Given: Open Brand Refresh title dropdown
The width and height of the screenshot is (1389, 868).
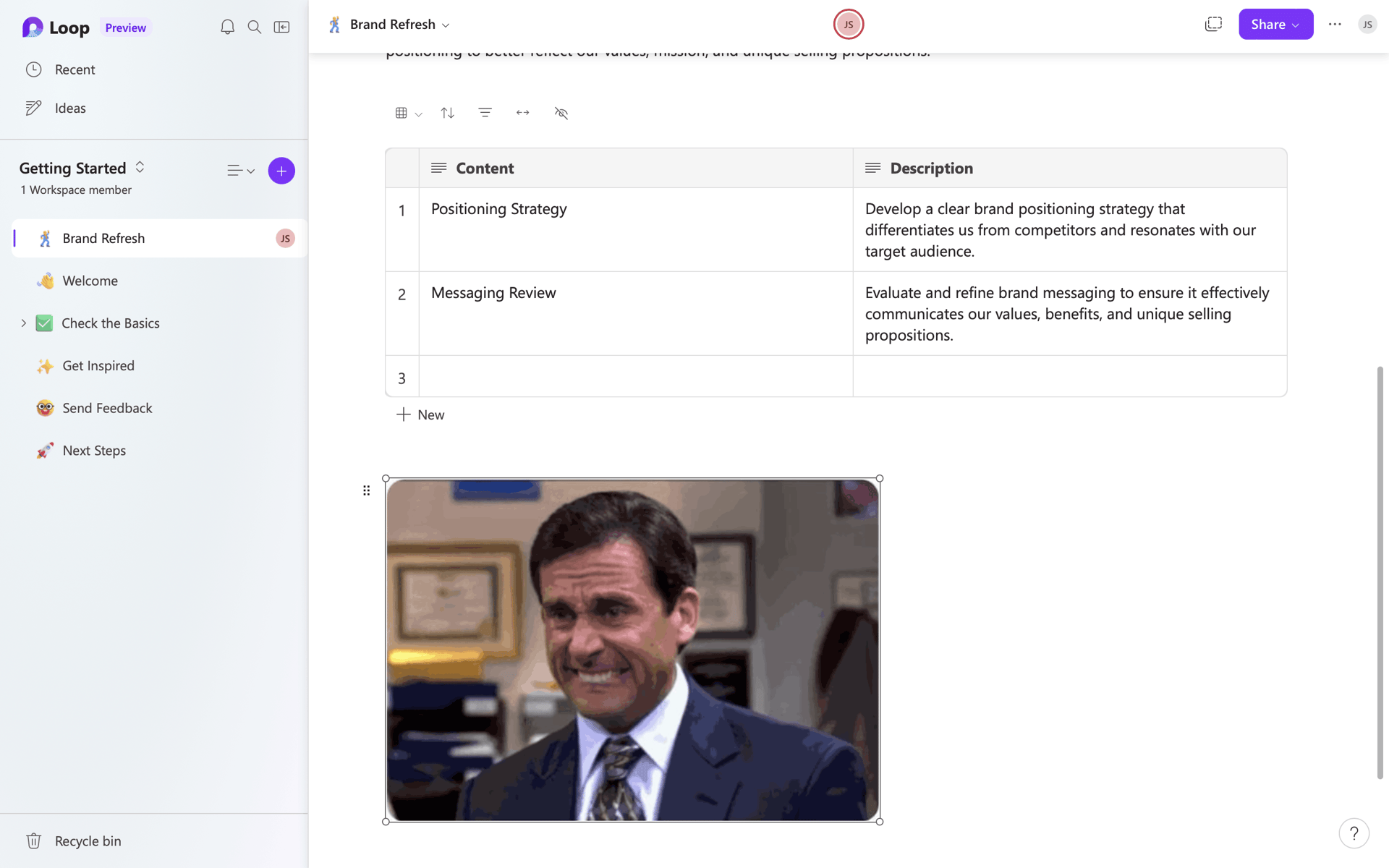Looking at the screenshot, I should coord(446,25).
